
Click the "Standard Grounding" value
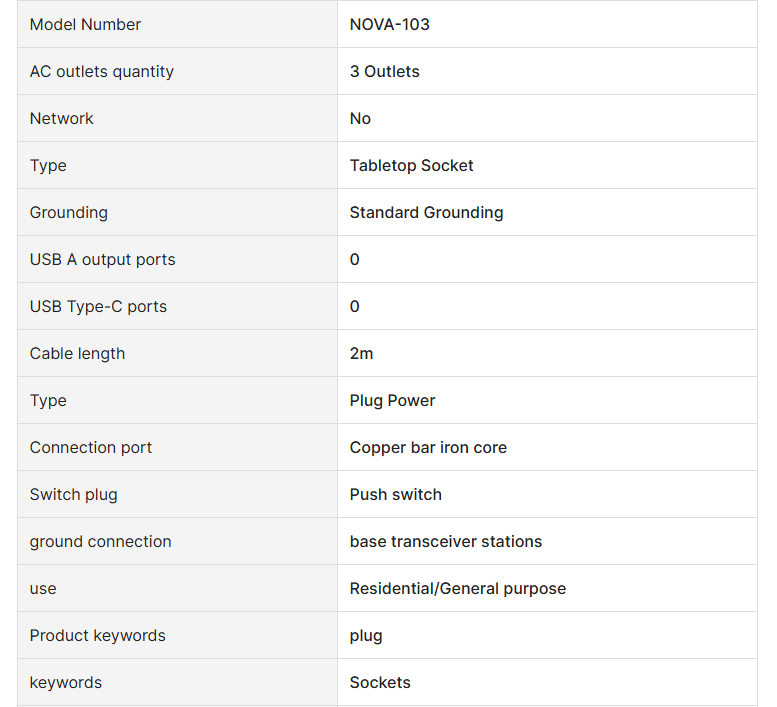[427, 212]
